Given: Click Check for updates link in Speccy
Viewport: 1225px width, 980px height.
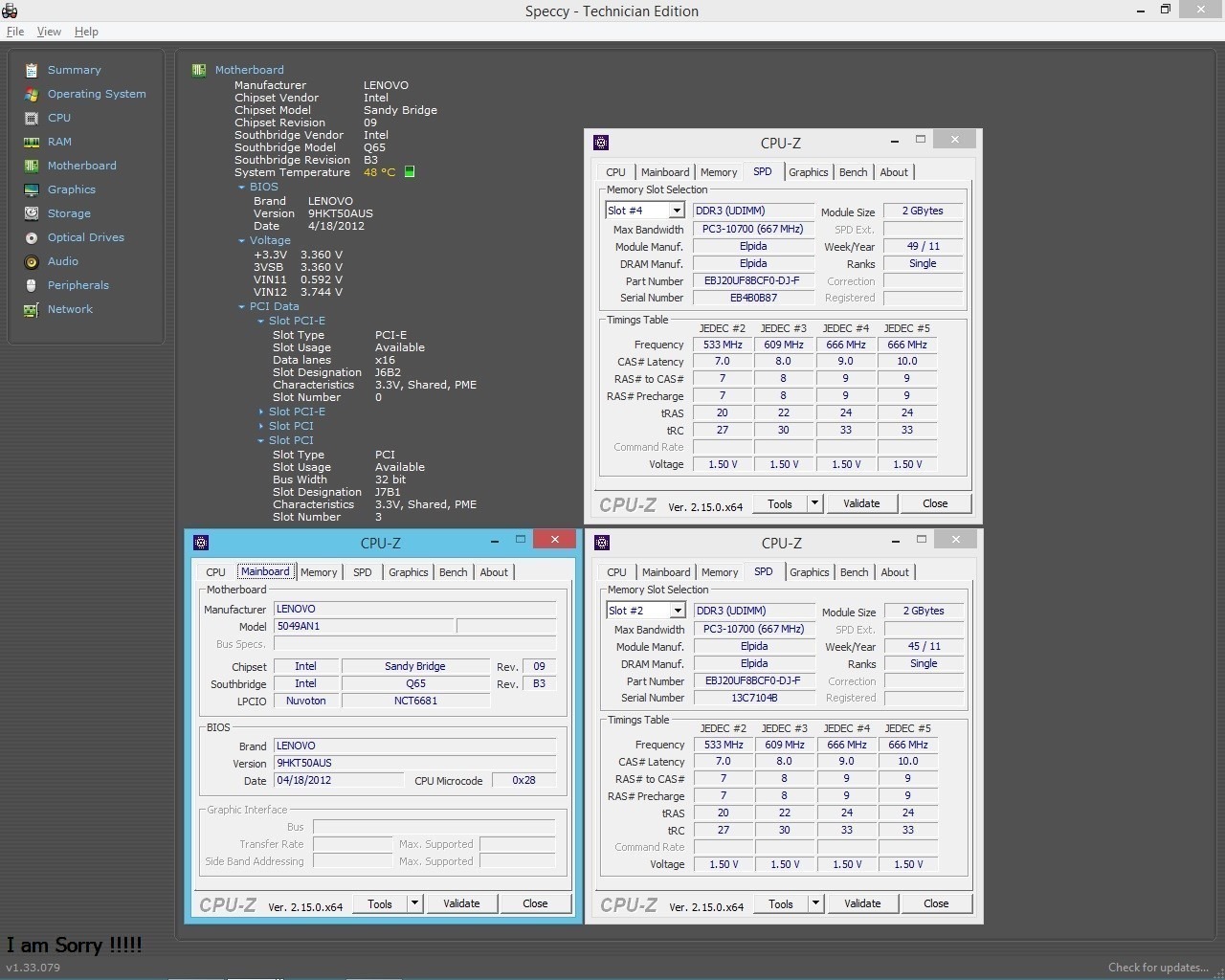Looking at the screenshot, I should [1158, 968].
